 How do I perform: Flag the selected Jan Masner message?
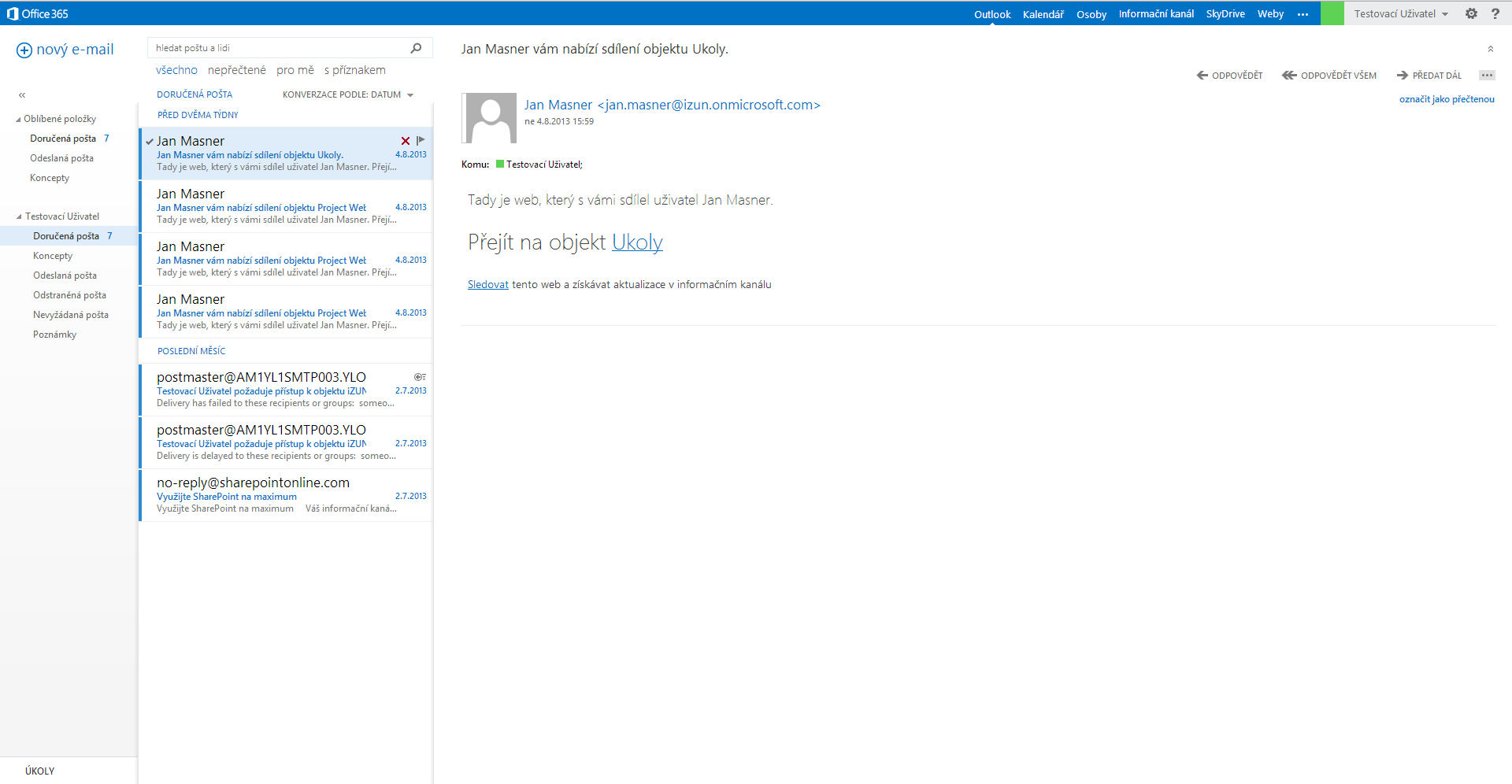pyautogui.click(x=421, y=141)
